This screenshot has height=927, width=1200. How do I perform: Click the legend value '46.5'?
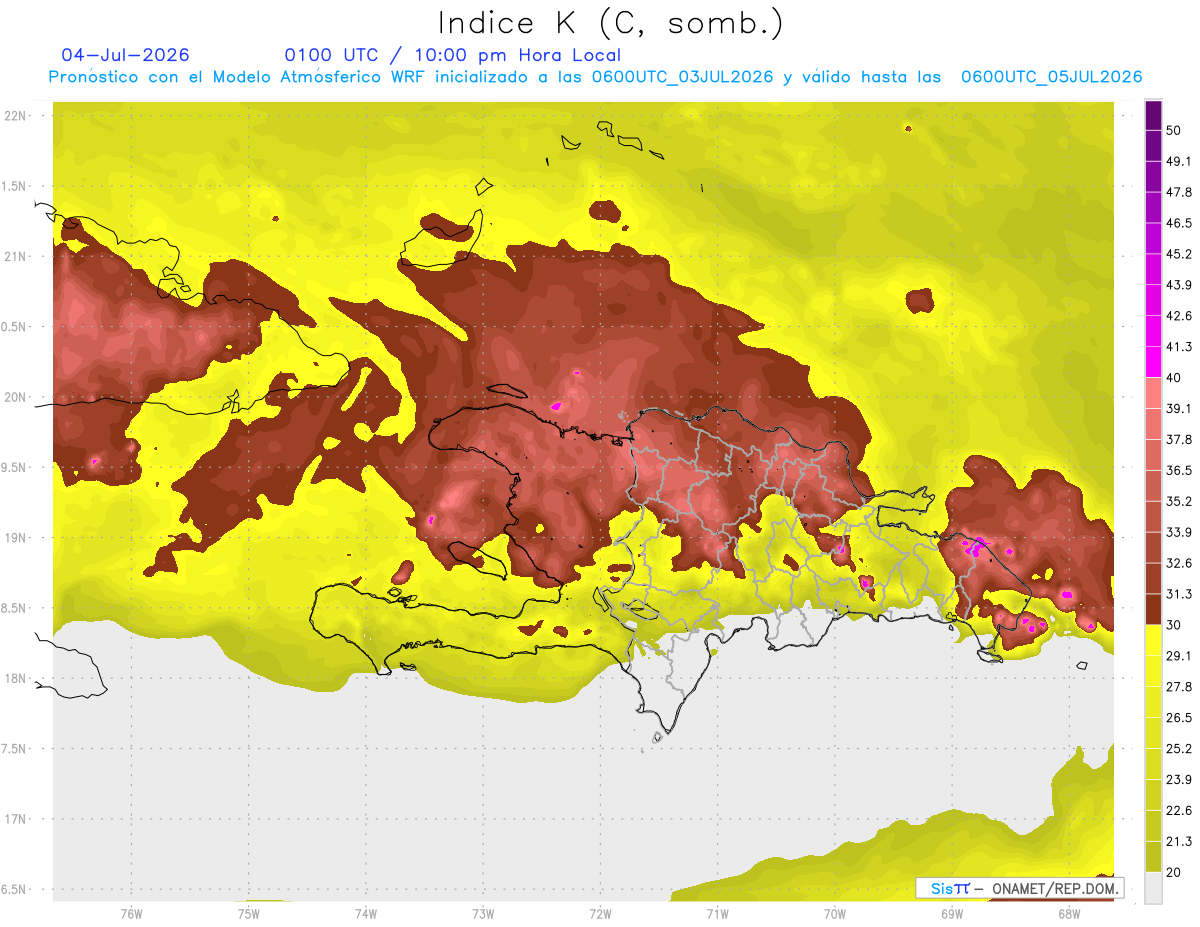point(1179,223)
